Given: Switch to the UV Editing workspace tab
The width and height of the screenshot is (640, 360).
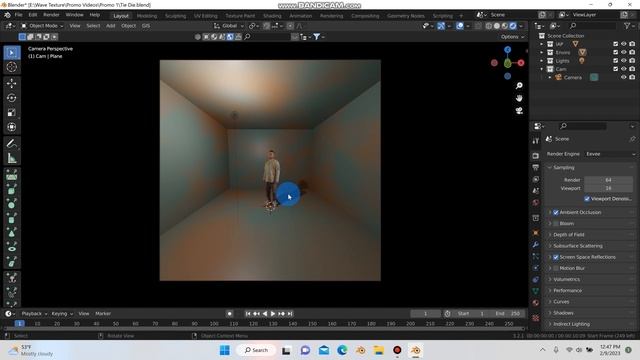Looking at the screenshot, I should [x=206, y=16].
